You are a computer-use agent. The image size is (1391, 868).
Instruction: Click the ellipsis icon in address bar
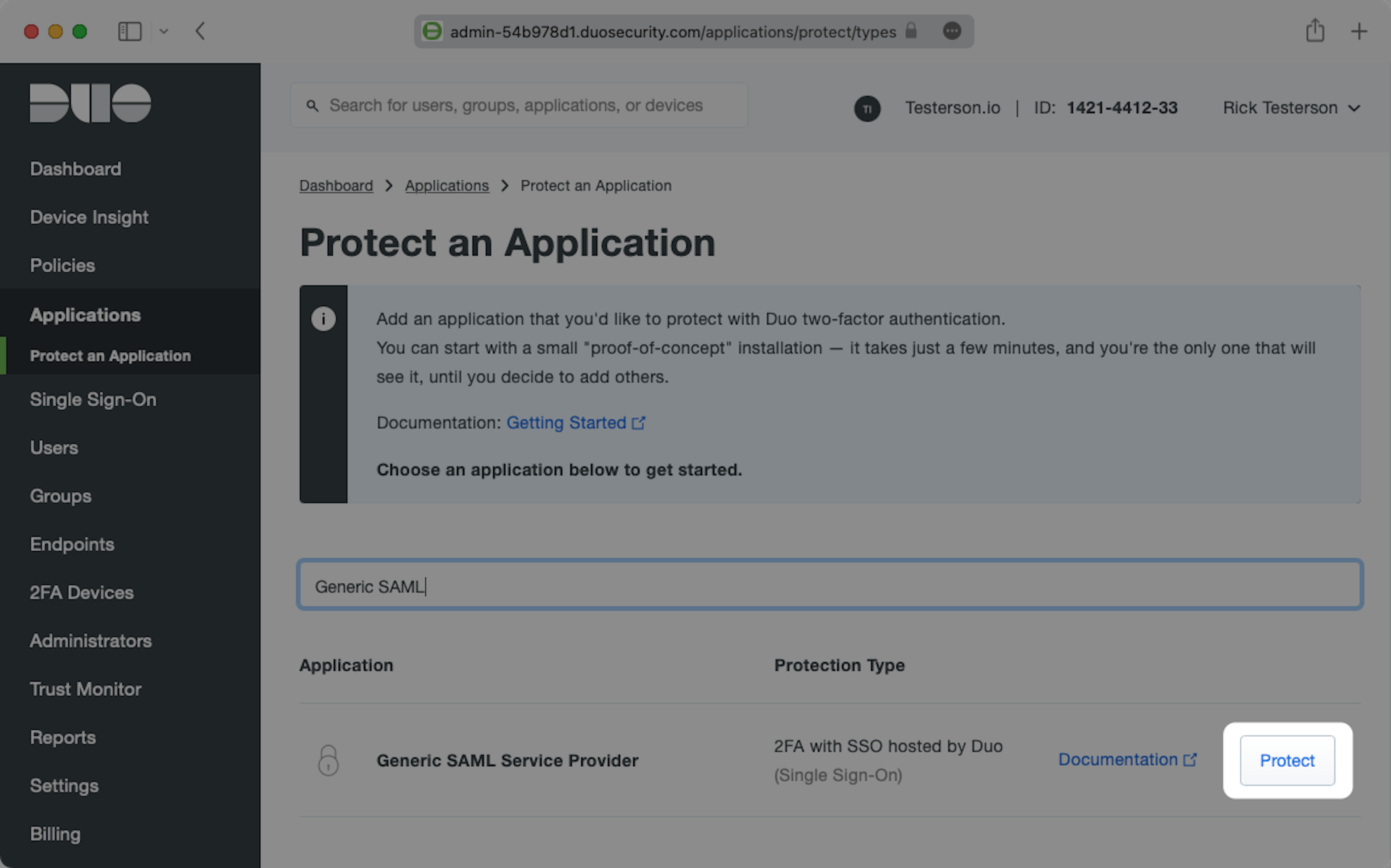point(951,31)
